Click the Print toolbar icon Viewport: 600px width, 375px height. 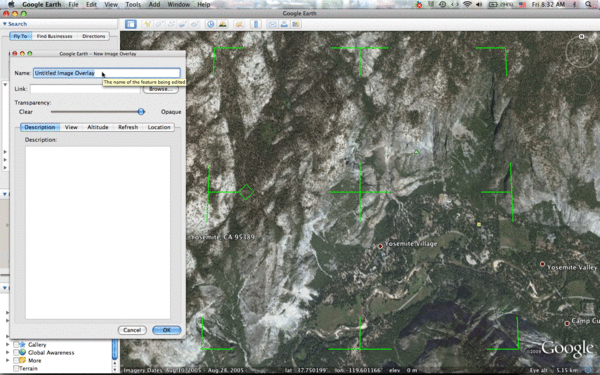284,24
